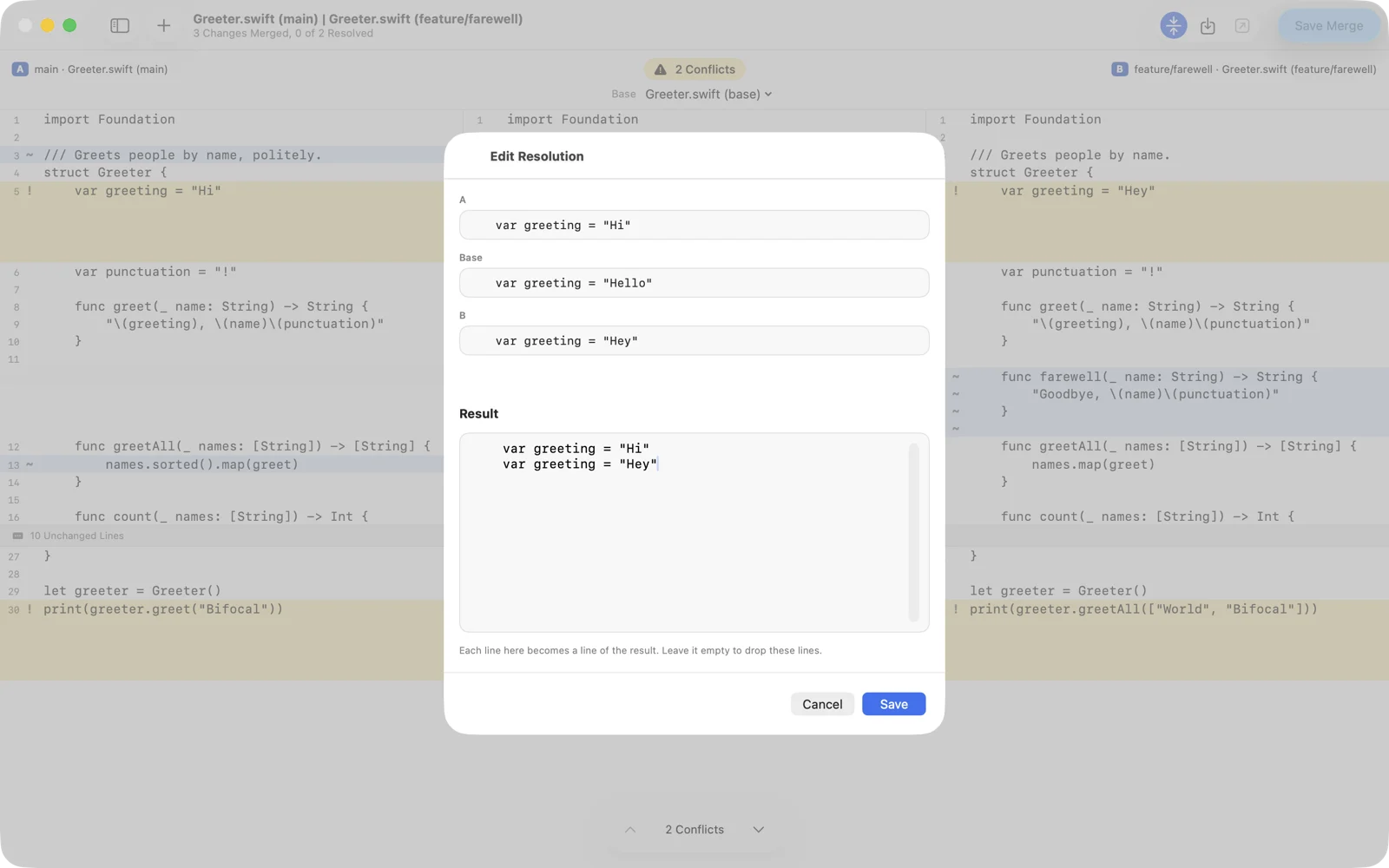Viewport: 1389px width, 868px height.
Task: Cancel the Edit Resolution dialog
Action: point(822,704)
